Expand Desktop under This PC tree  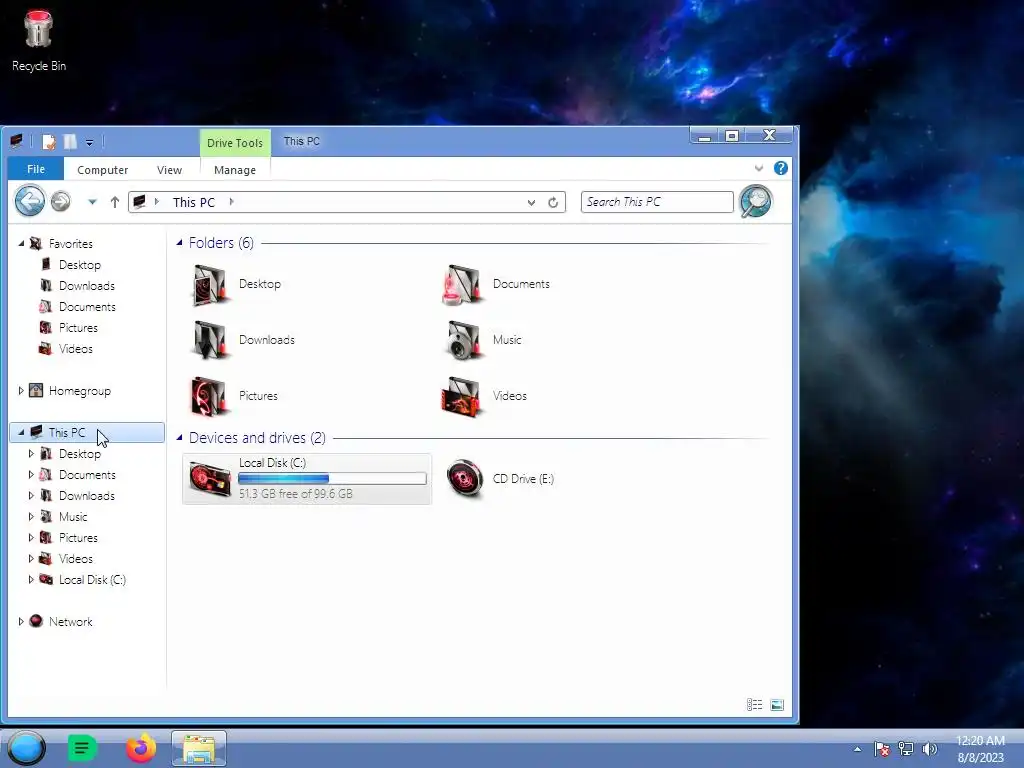(31, 453)
